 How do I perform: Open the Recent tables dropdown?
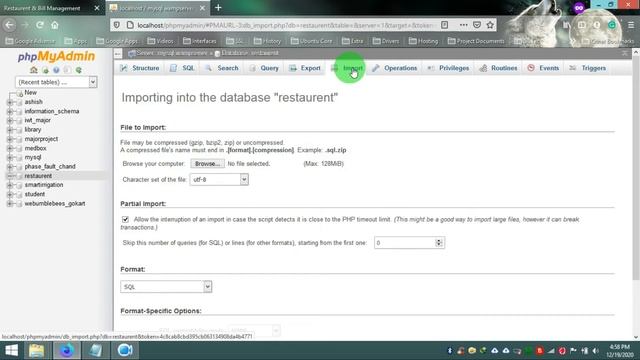point(56,82)
